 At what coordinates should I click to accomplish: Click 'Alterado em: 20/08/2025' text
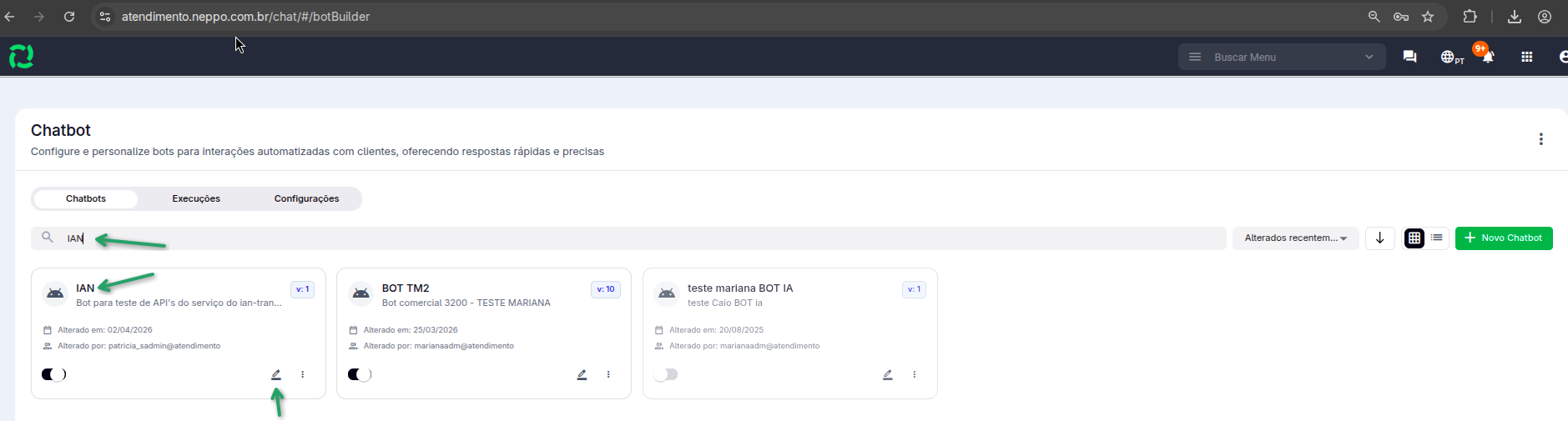click(x=716, y=330)
